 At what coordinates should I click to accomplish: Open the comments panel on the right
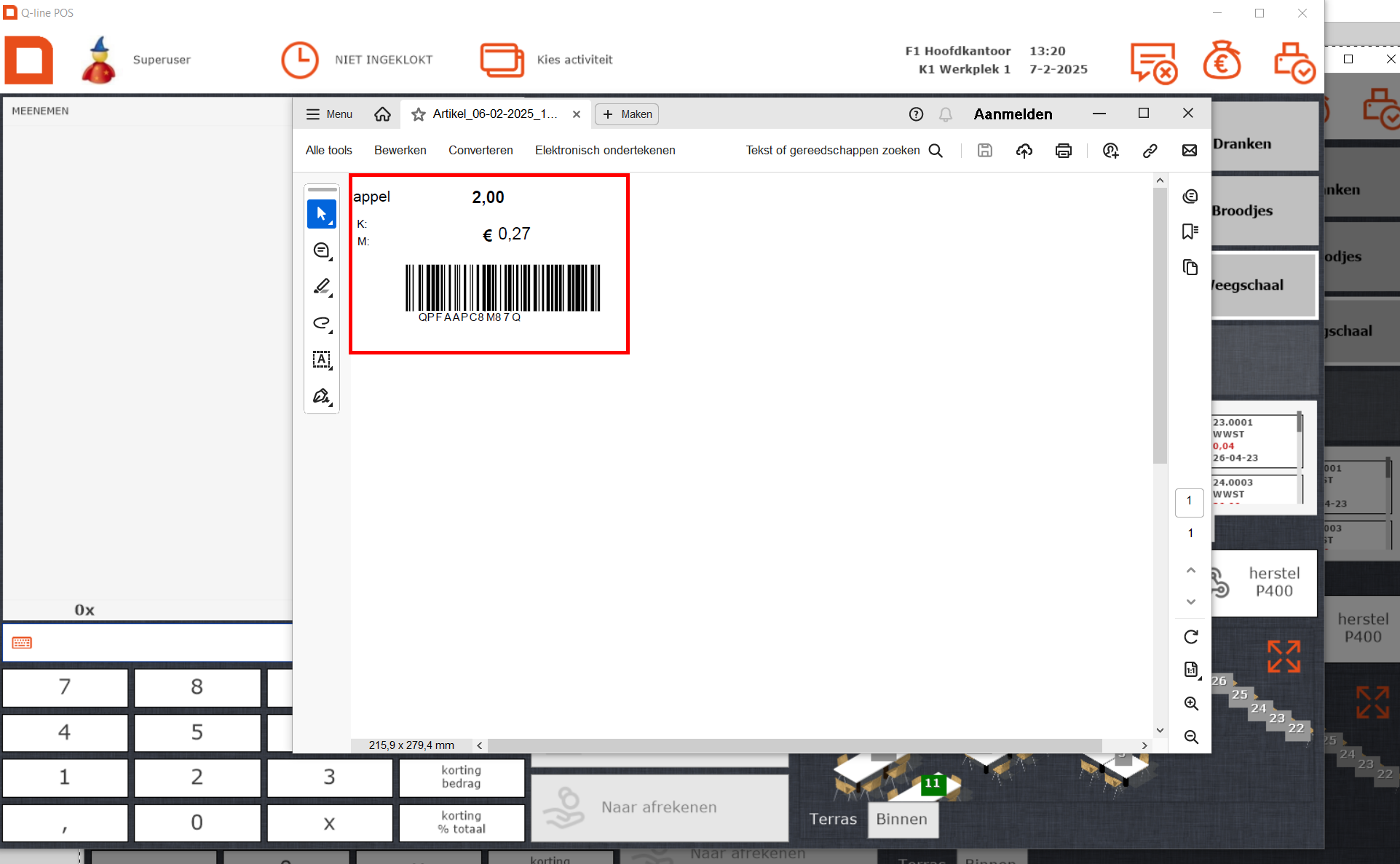(x=1190, y=197)
